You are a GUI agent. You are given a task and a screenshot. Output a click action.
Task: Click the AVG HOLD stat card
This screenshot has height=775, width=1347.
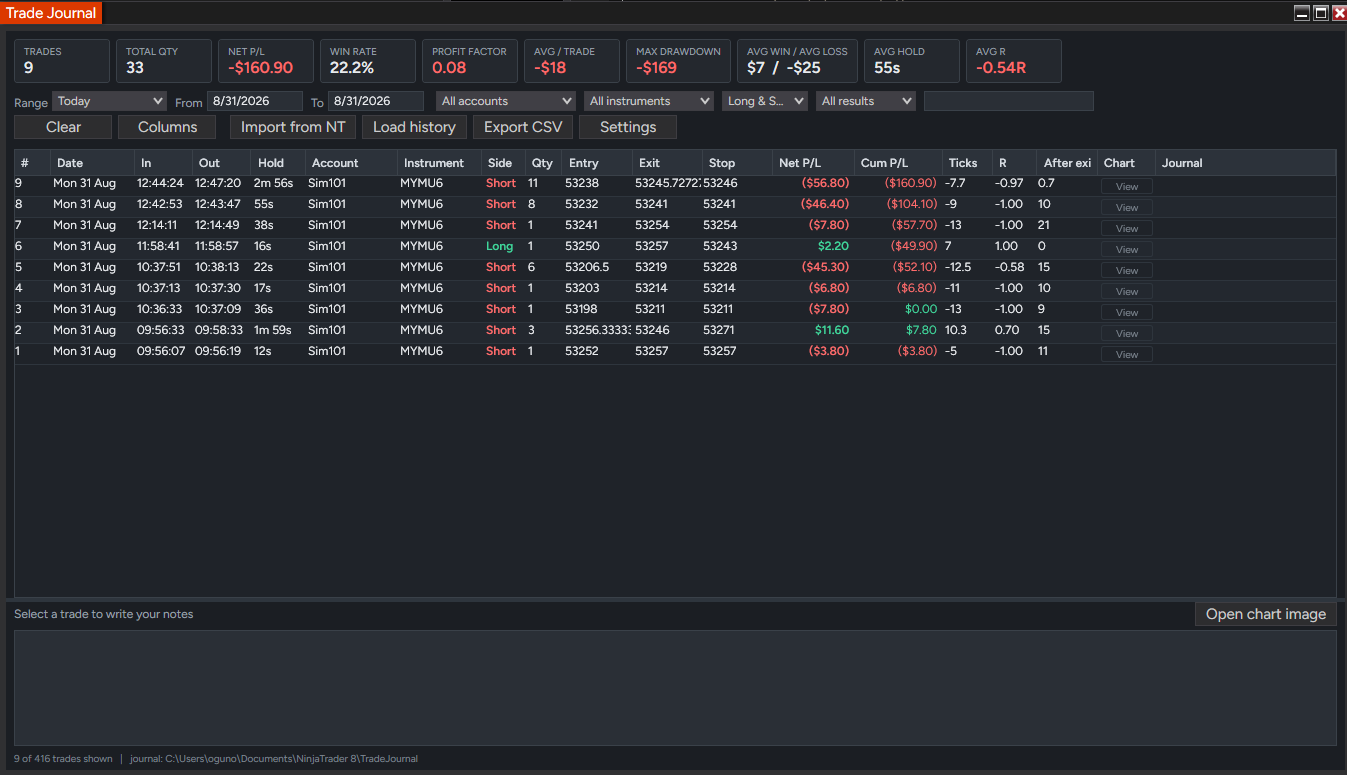coord(911,61)
